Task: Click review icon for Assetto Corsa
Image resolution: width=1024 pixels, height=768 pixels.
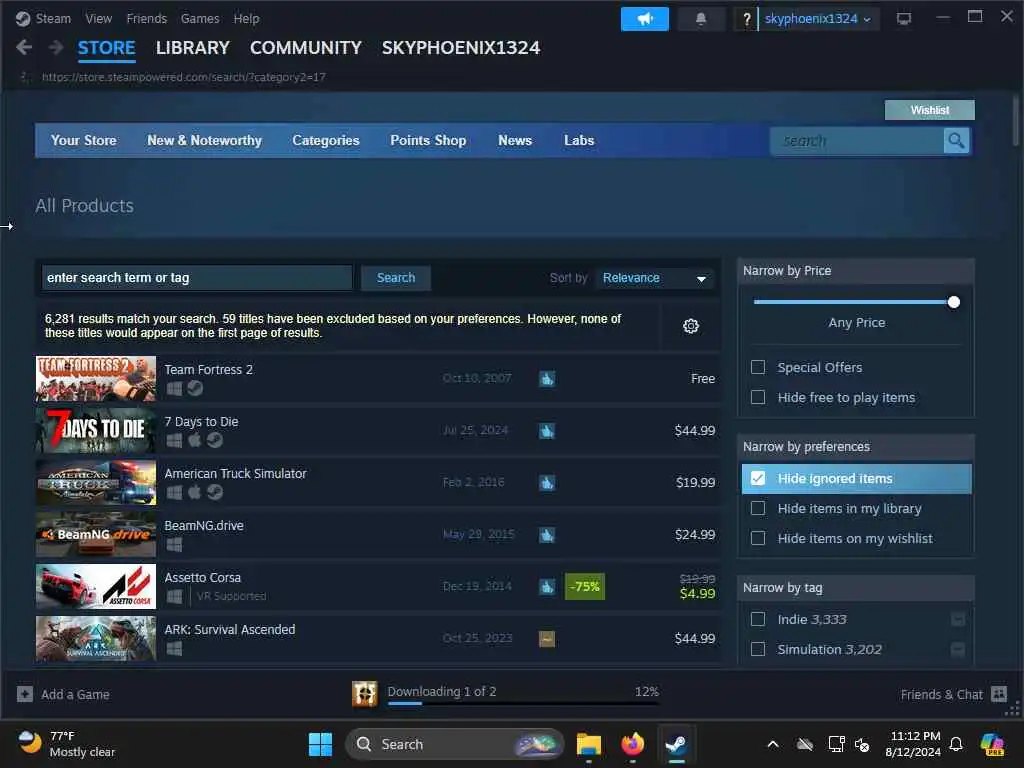Action: coord(547,586)
